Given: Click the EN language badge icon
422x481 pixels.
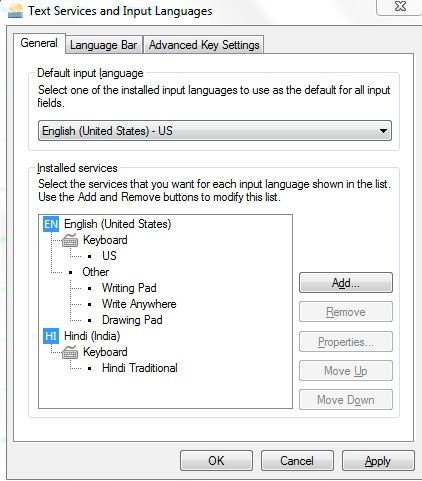Looking at the screenshot, I should pyautogui.click(x=51, y=224).
